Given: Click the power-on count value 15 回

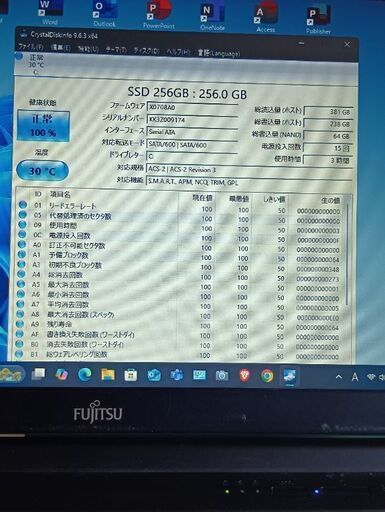Looking at the screenshot, I should pos(328,148).
